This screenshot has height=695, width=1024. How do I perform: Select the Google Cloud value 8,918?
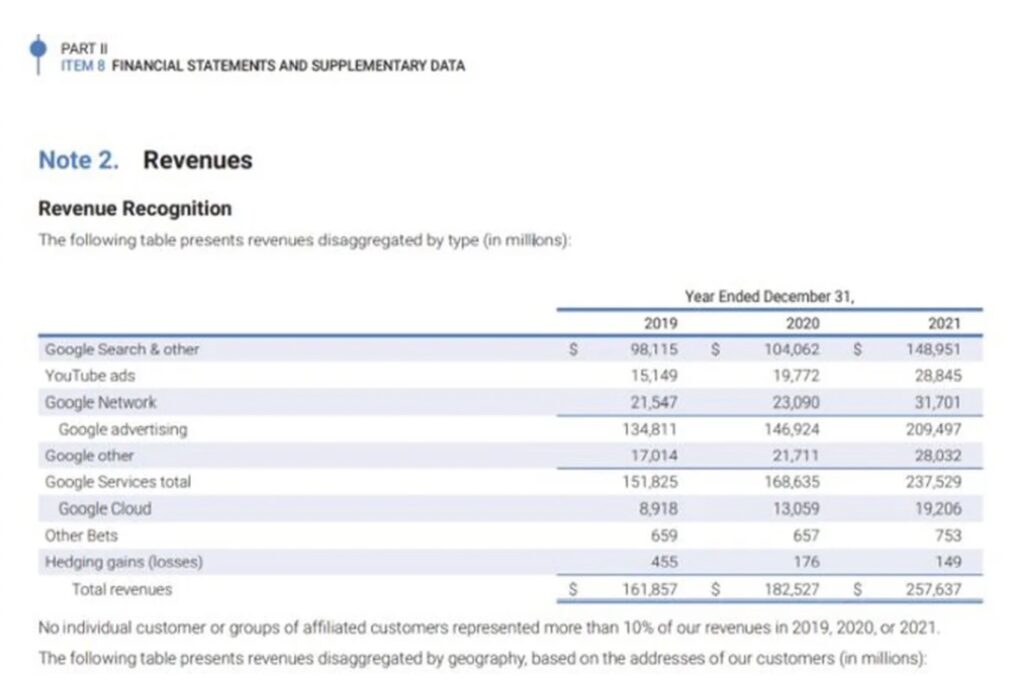(x=658, y=509)
